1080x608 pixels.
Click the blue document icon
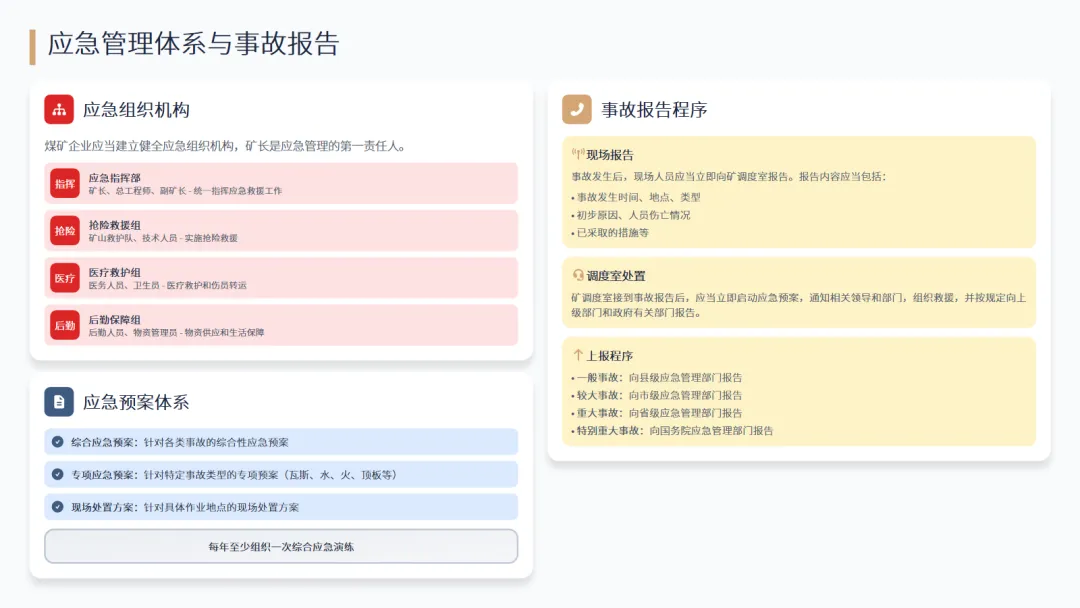[59, 402]
